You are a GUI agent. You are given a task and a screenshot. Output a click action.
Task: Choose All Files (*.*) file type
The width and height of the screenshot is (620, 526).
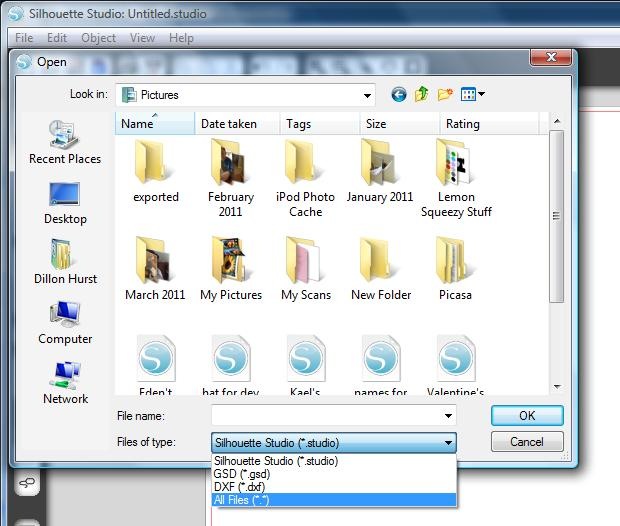pos(334,500)
